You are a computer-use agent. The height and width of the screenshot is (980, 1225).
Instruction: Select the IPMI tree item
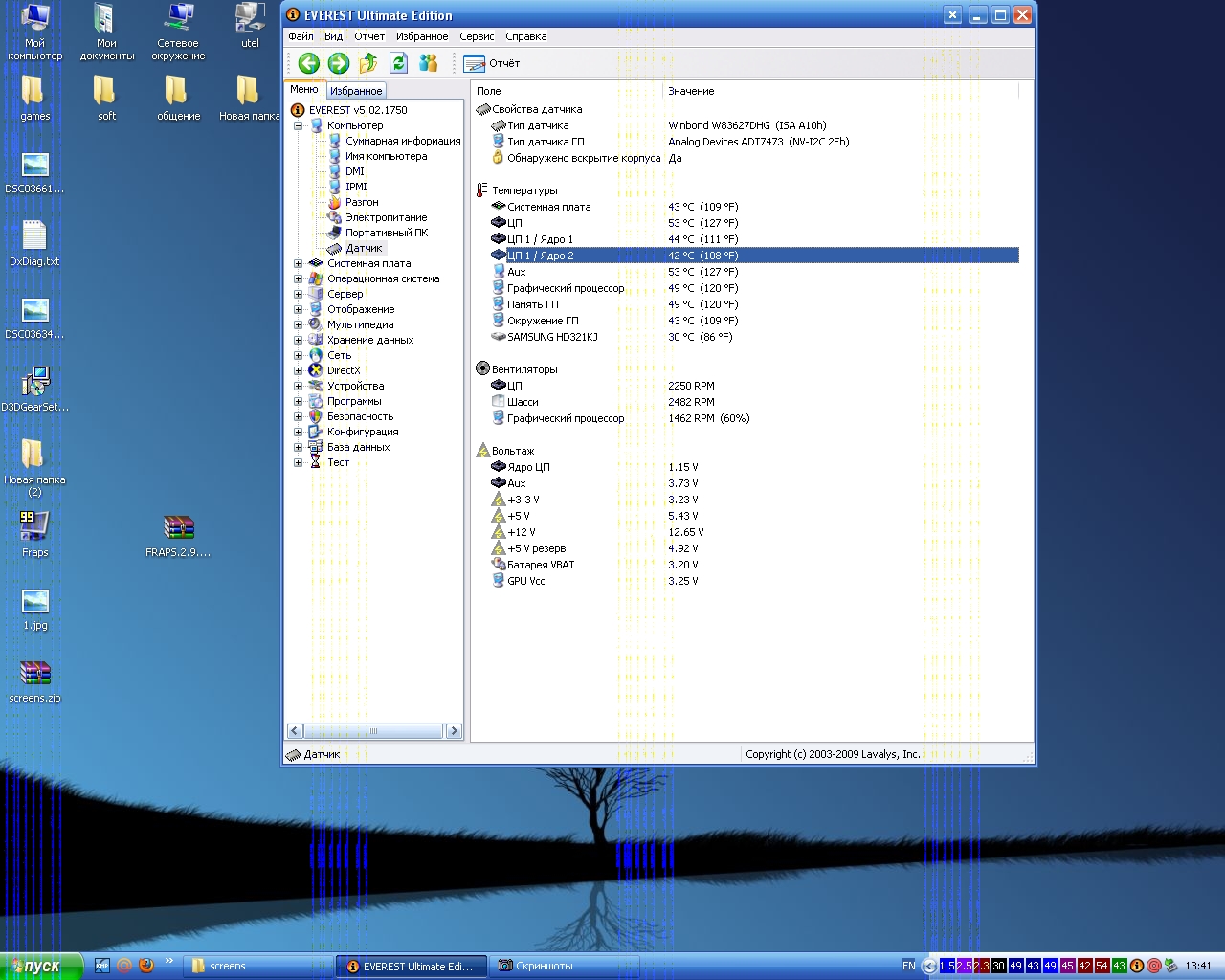(356, 187)
